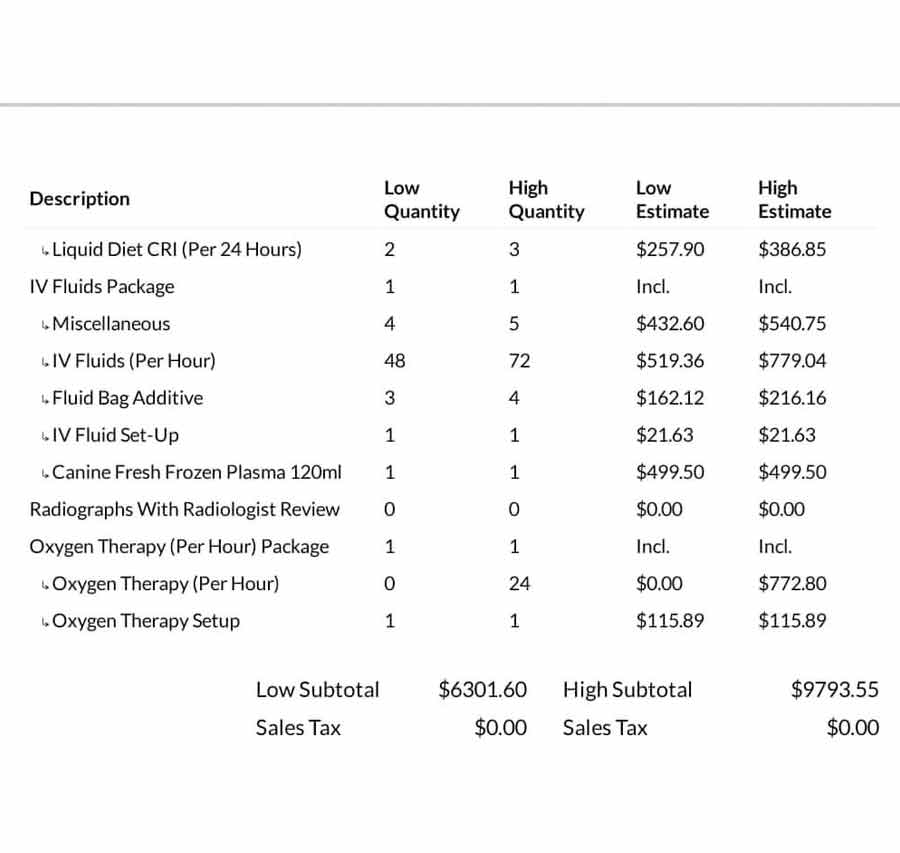Select the Oxygen Therapy (Per Hour) Package row
This screenshot has width=900, height=853.
point(179,547)
